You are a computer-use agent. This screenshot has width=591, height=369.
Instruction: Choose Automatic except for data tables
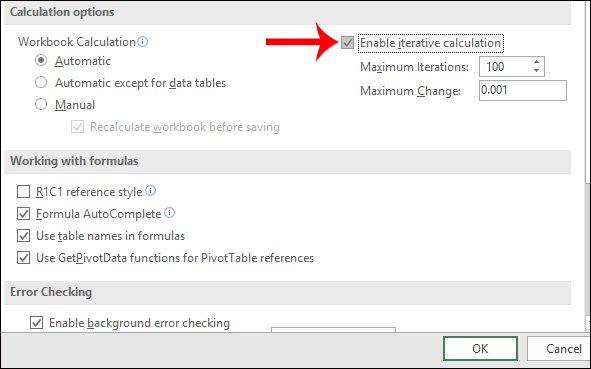pyautogui.click(x=41, y=82)
